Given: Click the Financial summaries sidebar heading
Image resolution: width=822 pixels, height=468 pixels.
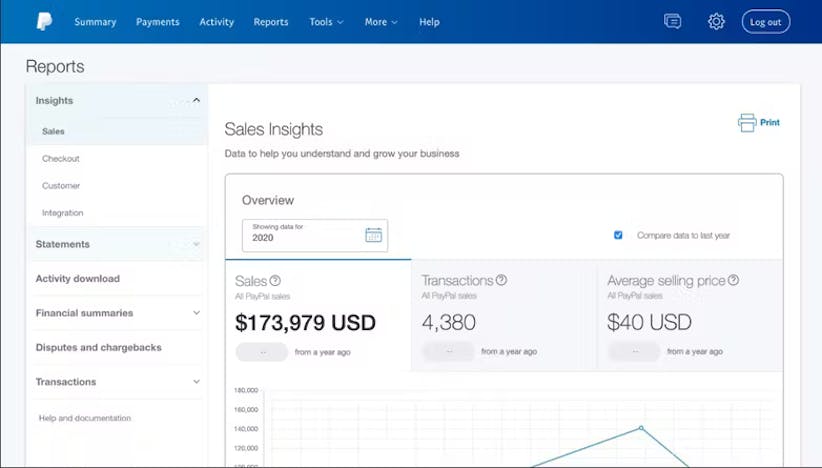Looking at the screenshot, I should pos(84,313).
